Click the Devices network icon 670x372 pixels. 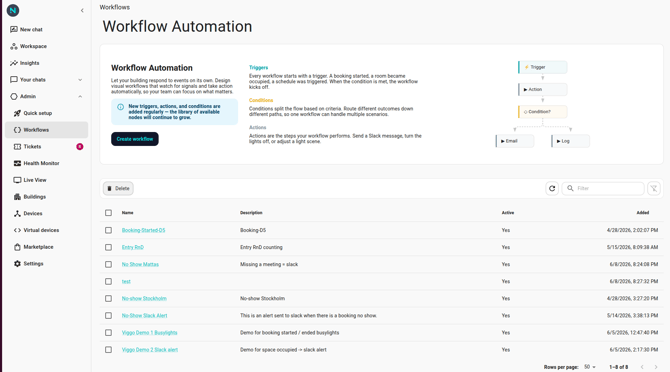coord(17,214)
